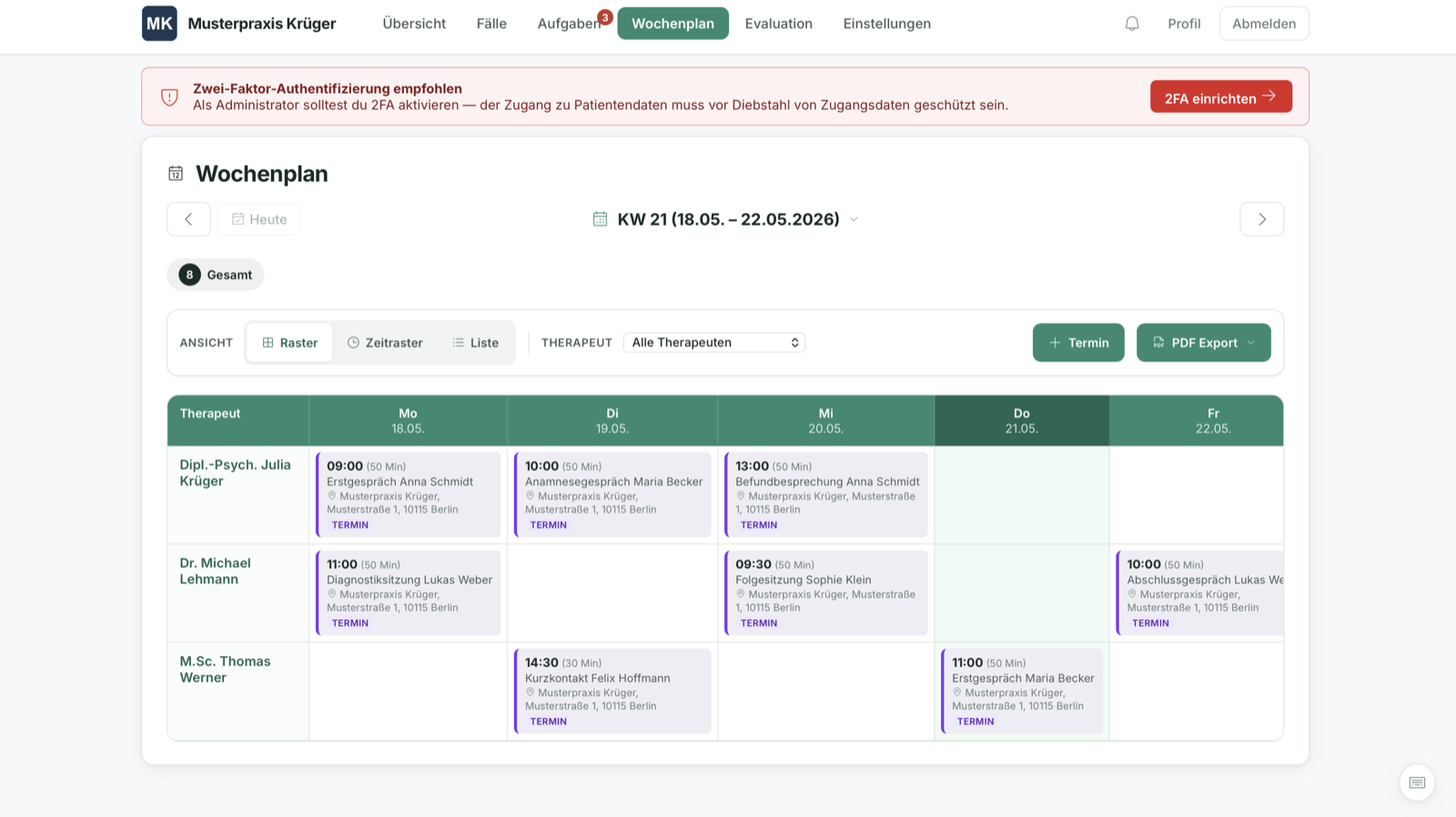
Task: Switch view to Liste
Action: coord(475,343)
